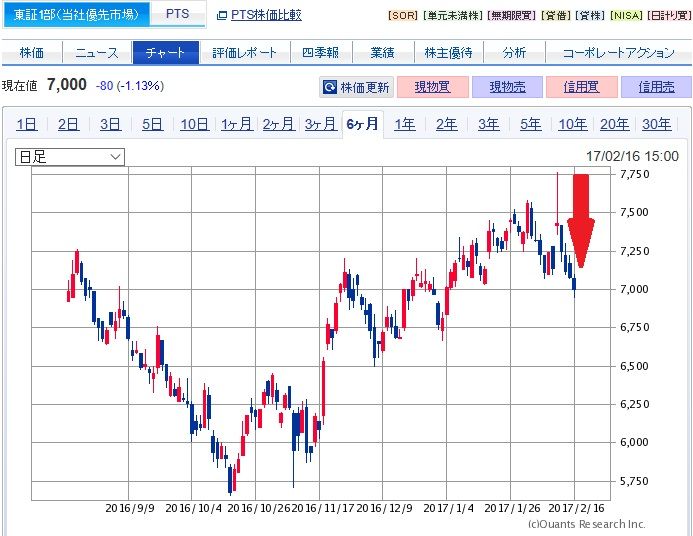The width and height of the screenshot is (693, 536).
Task: Click the 株価更新 button
Action: point(356,87)
